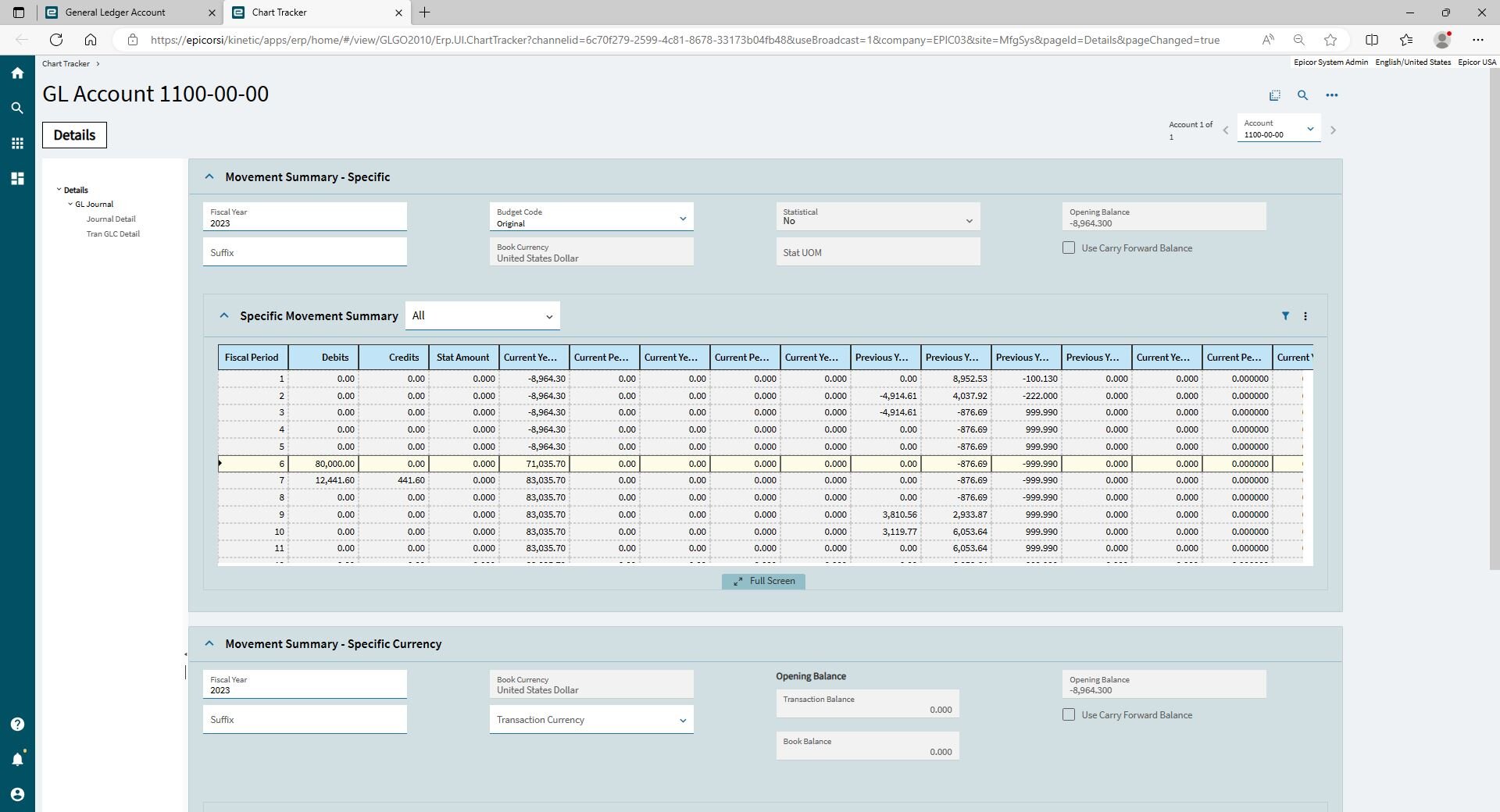1500x812 pixels.
Task: Click the Details button
Action: tap(74, 135)
